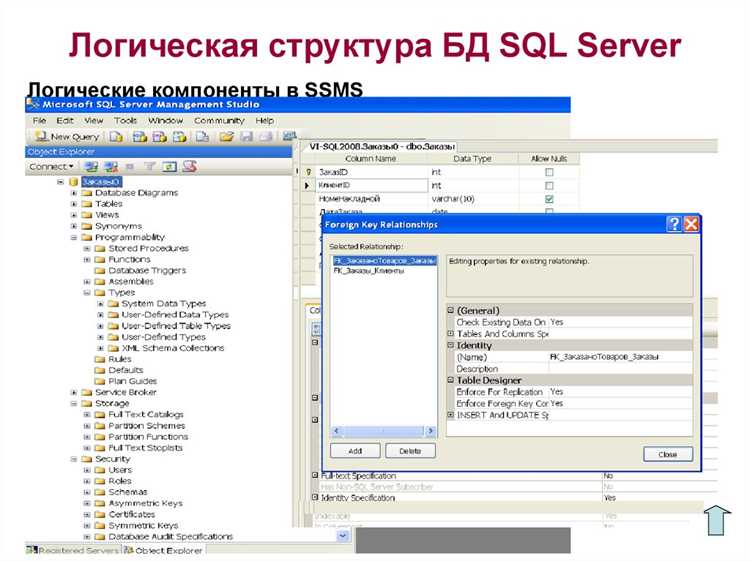
Task: Click the Description property value field
Action: (620, 369)
